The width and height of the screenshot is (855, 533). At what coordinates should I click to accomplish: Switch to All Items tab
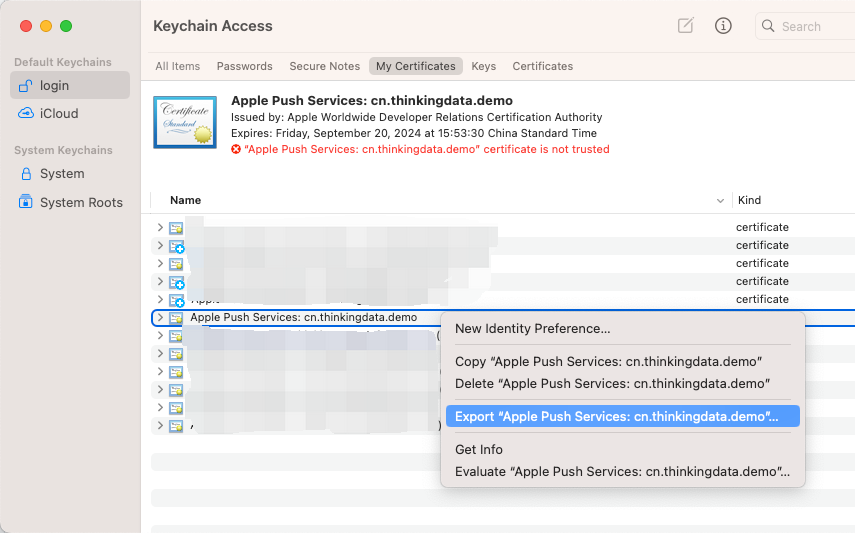(178, 66)
